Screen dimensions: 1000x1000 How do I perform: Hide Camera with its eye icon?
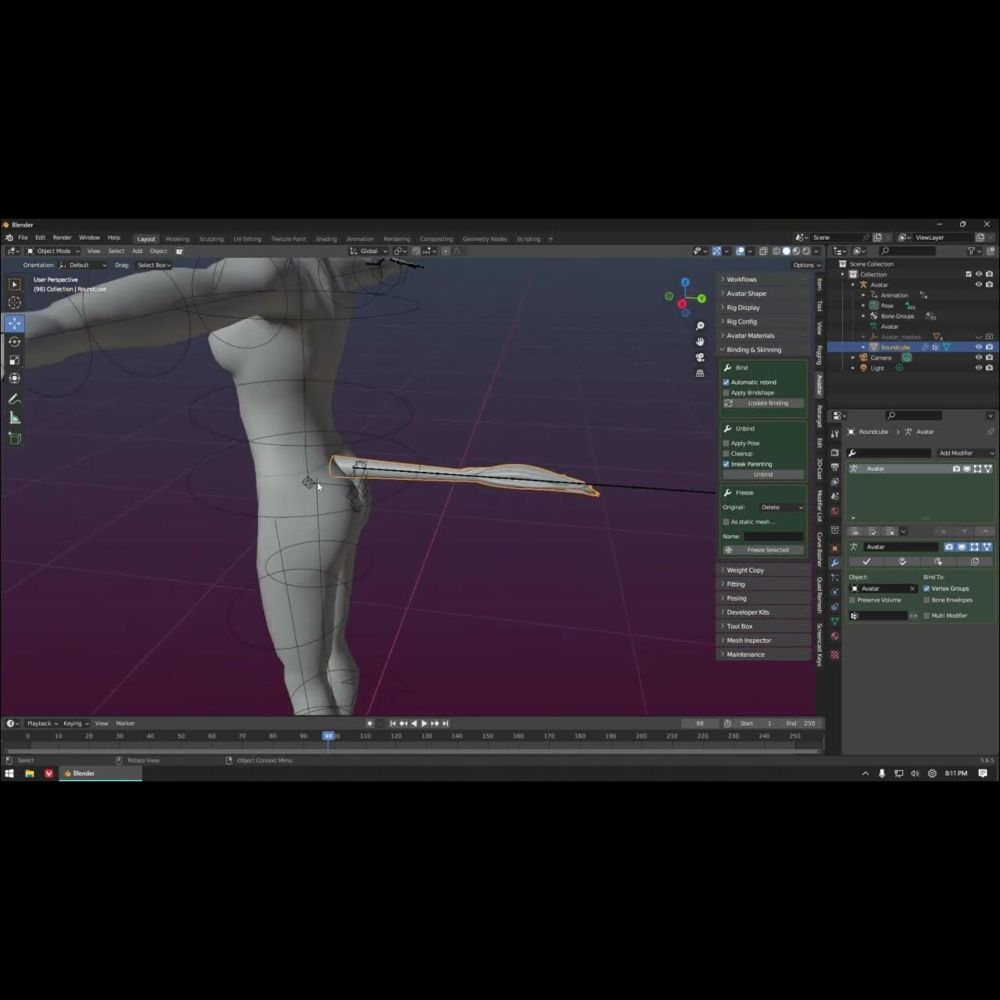978,358
